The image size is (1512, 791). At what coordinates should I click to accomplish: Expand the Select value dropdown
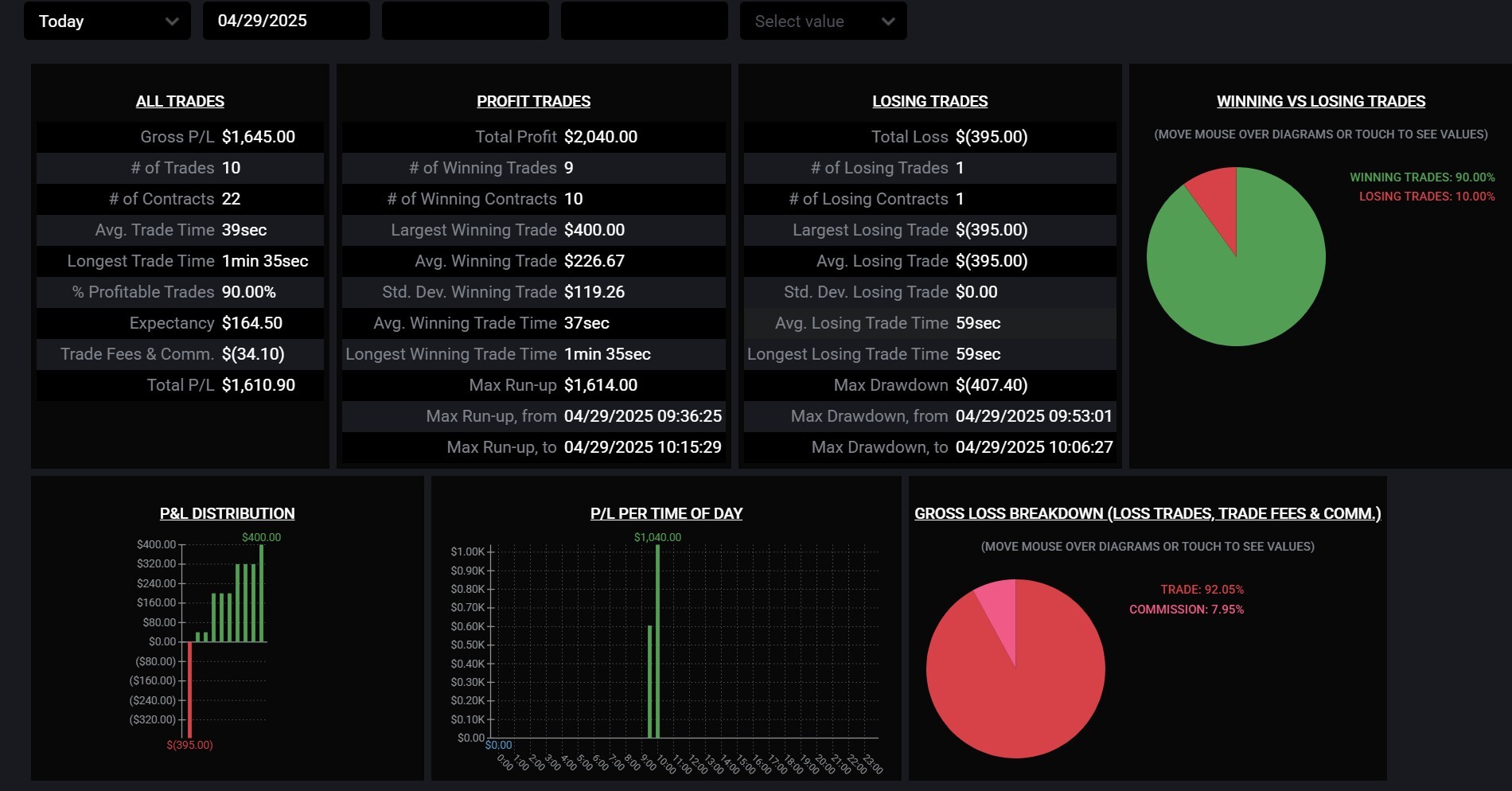click(823, 21)
